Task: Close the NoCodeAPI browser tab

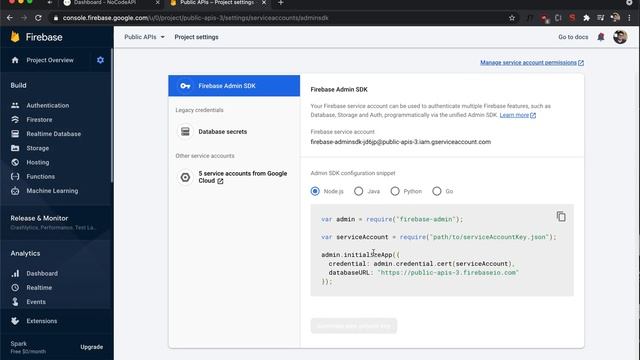Action: [158, 3]
